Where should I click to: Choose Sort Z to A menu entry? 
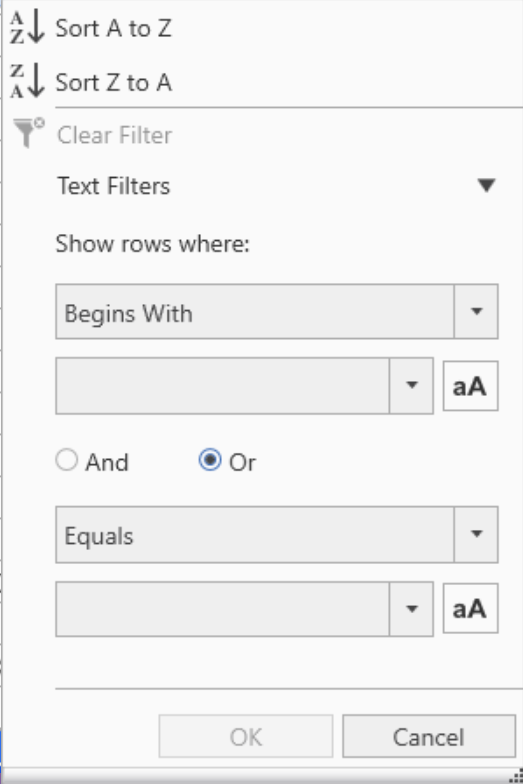point(113,82)
